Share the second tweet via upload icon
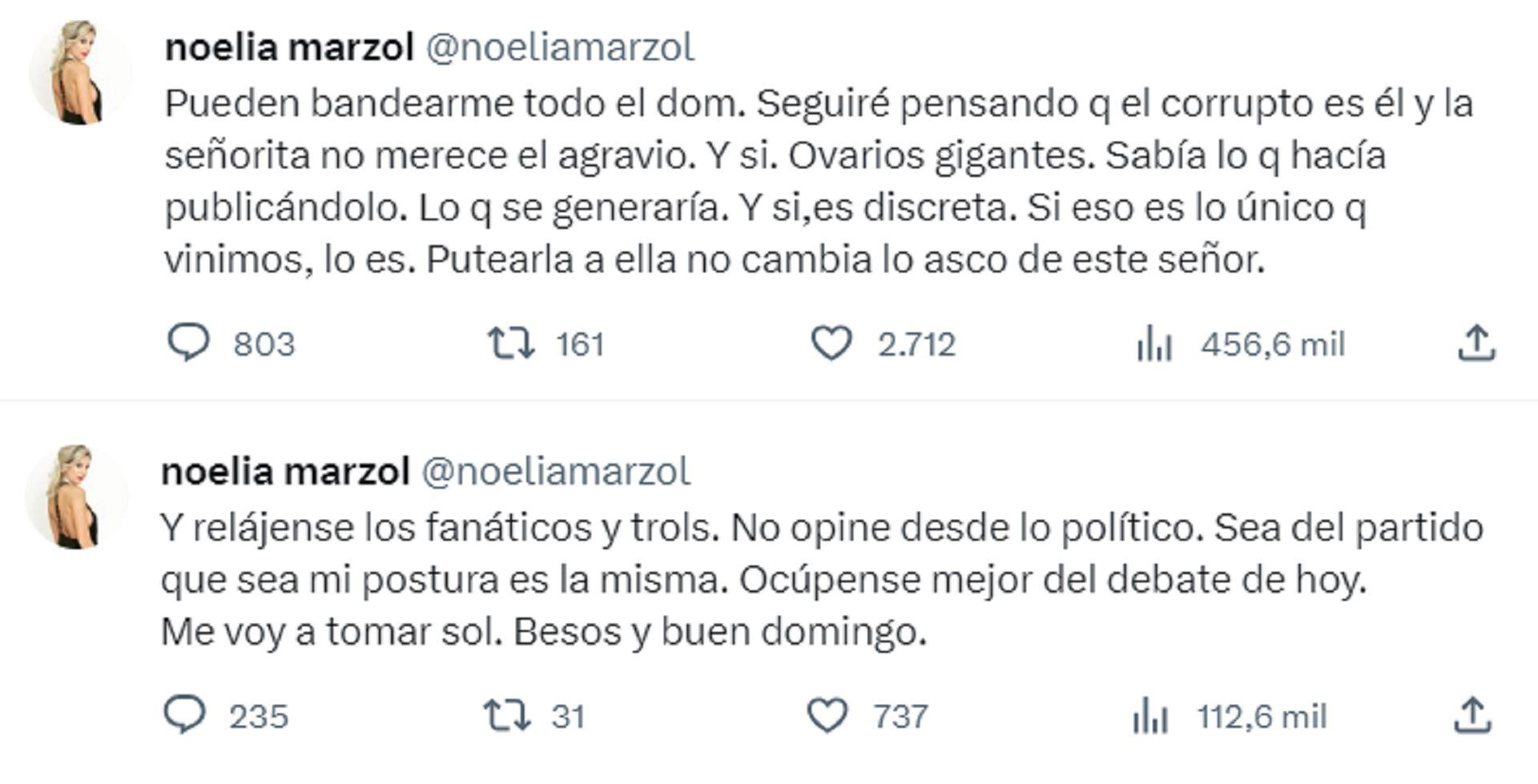 click(1472, 715)
